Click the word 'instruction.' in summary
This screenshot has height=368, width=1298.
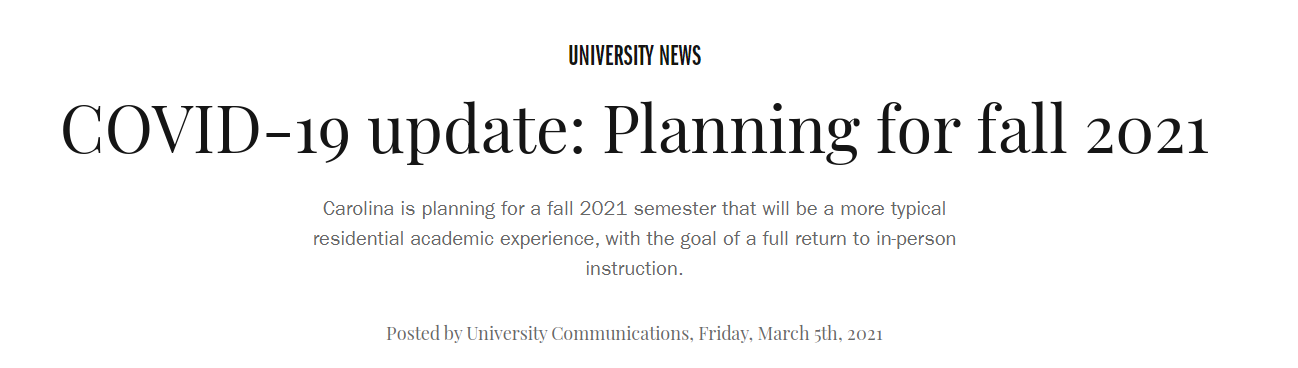pyautogui.click(x=634, y=269)
